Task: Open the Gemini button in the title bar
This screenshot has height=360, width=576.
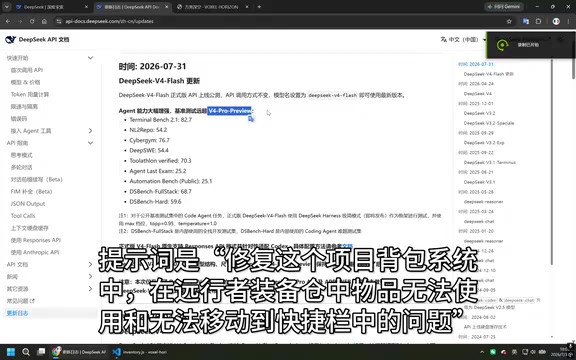Action: (x=504, y=7)
